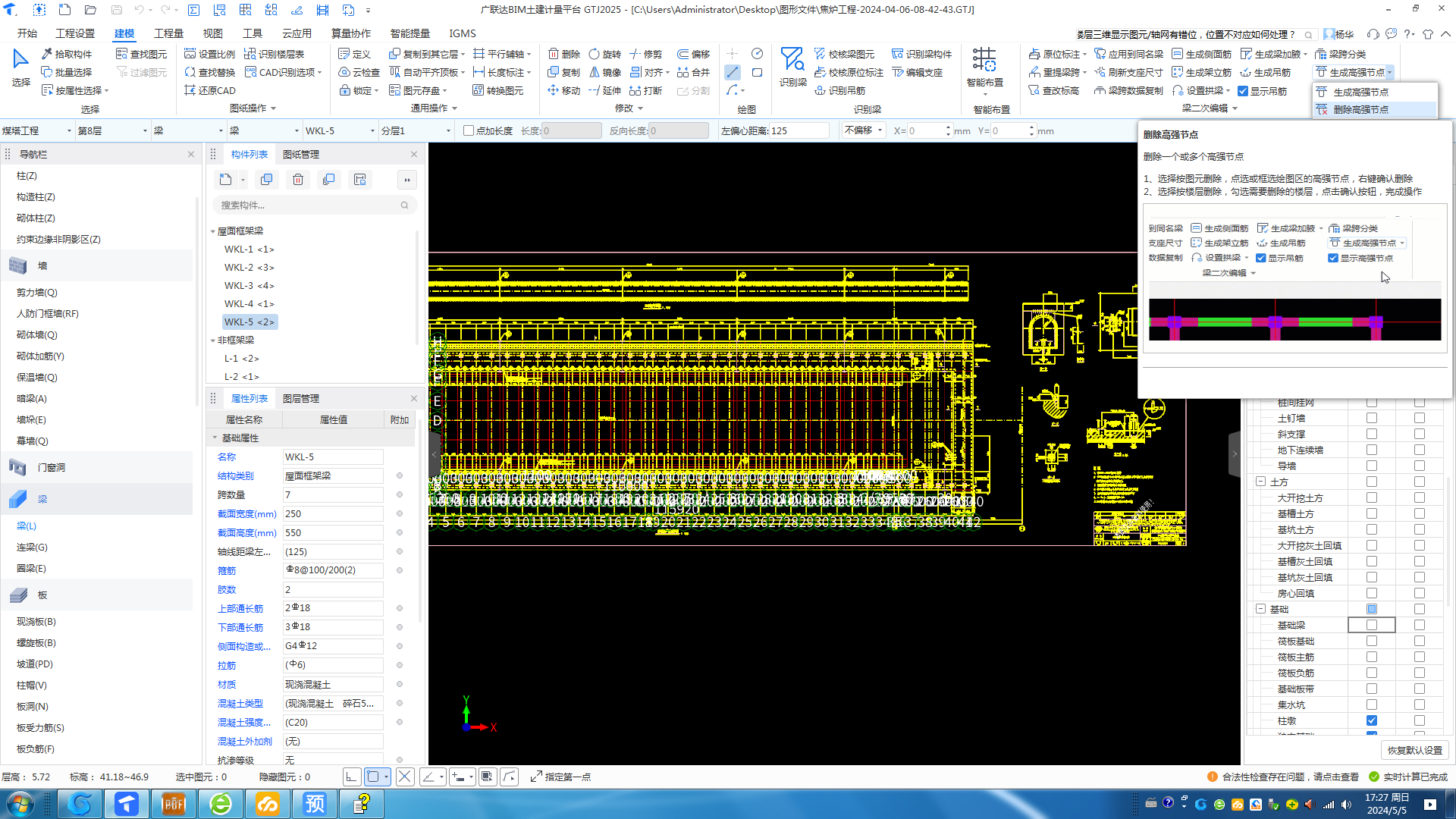The height and width of the screenshot is (819, 1456).
Task: Click 识别吊筋 tool
Action: click(x=839, y=90)
